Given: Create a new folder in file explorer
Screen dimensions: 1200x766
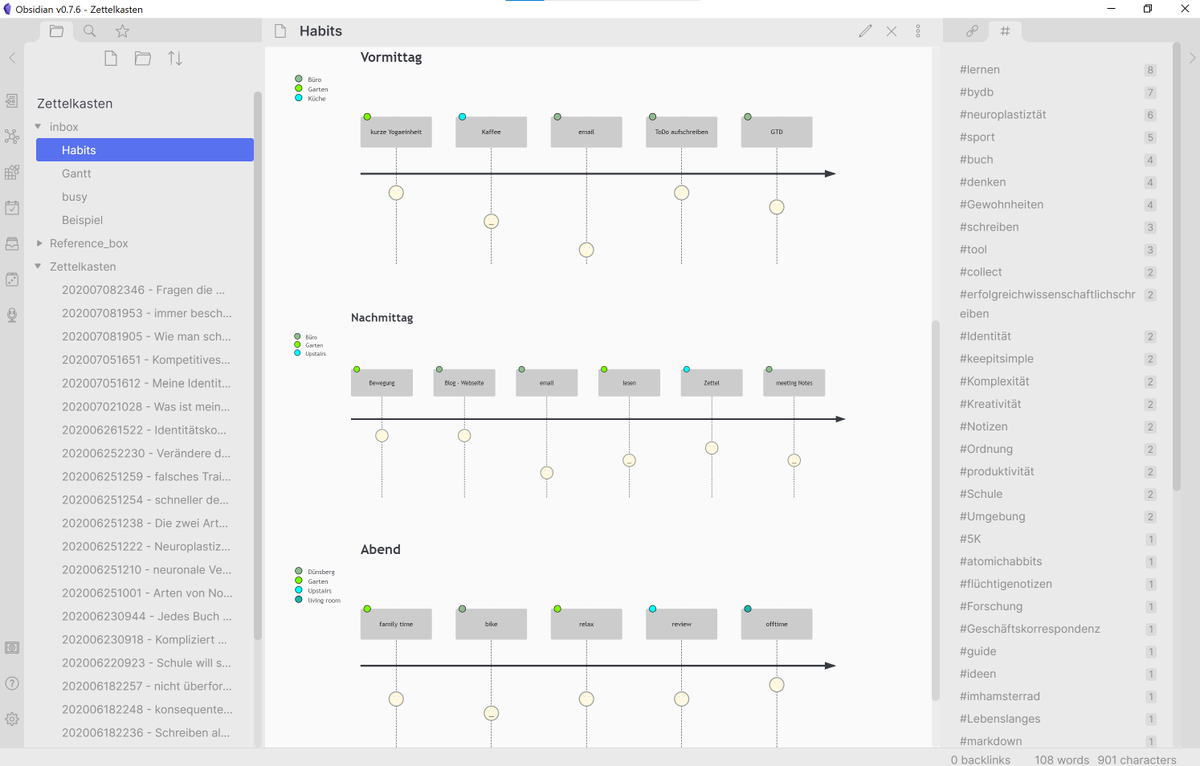Looking at the screenshot, I should click(x=143, y=59).
